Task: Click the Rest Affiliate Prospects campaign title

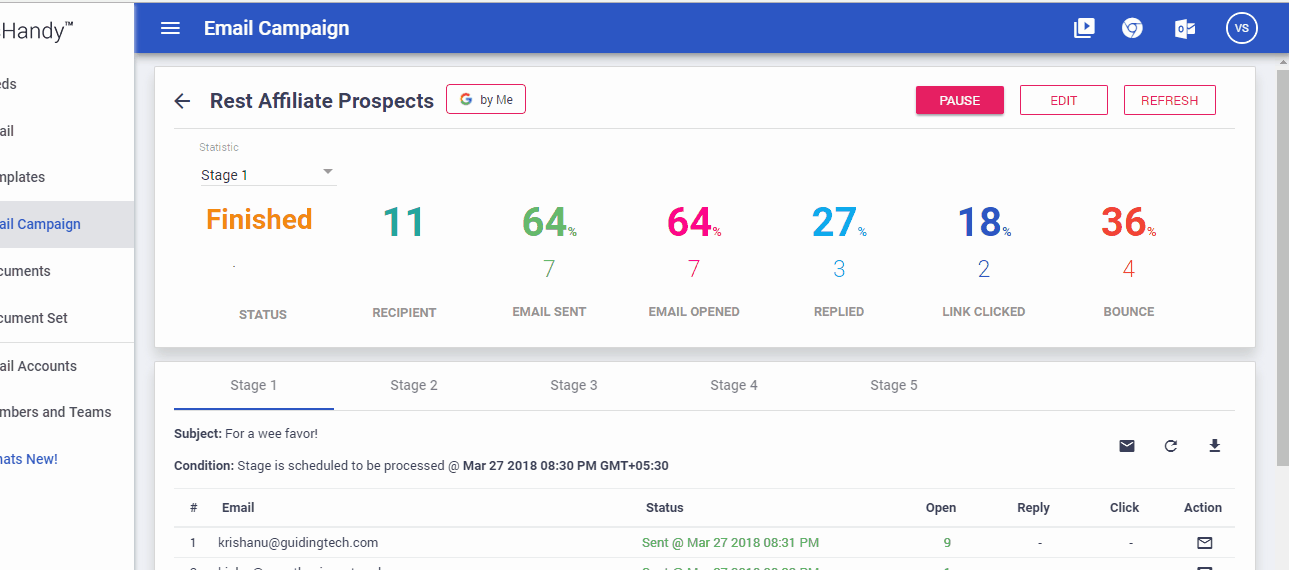Action: coord(322,101)
